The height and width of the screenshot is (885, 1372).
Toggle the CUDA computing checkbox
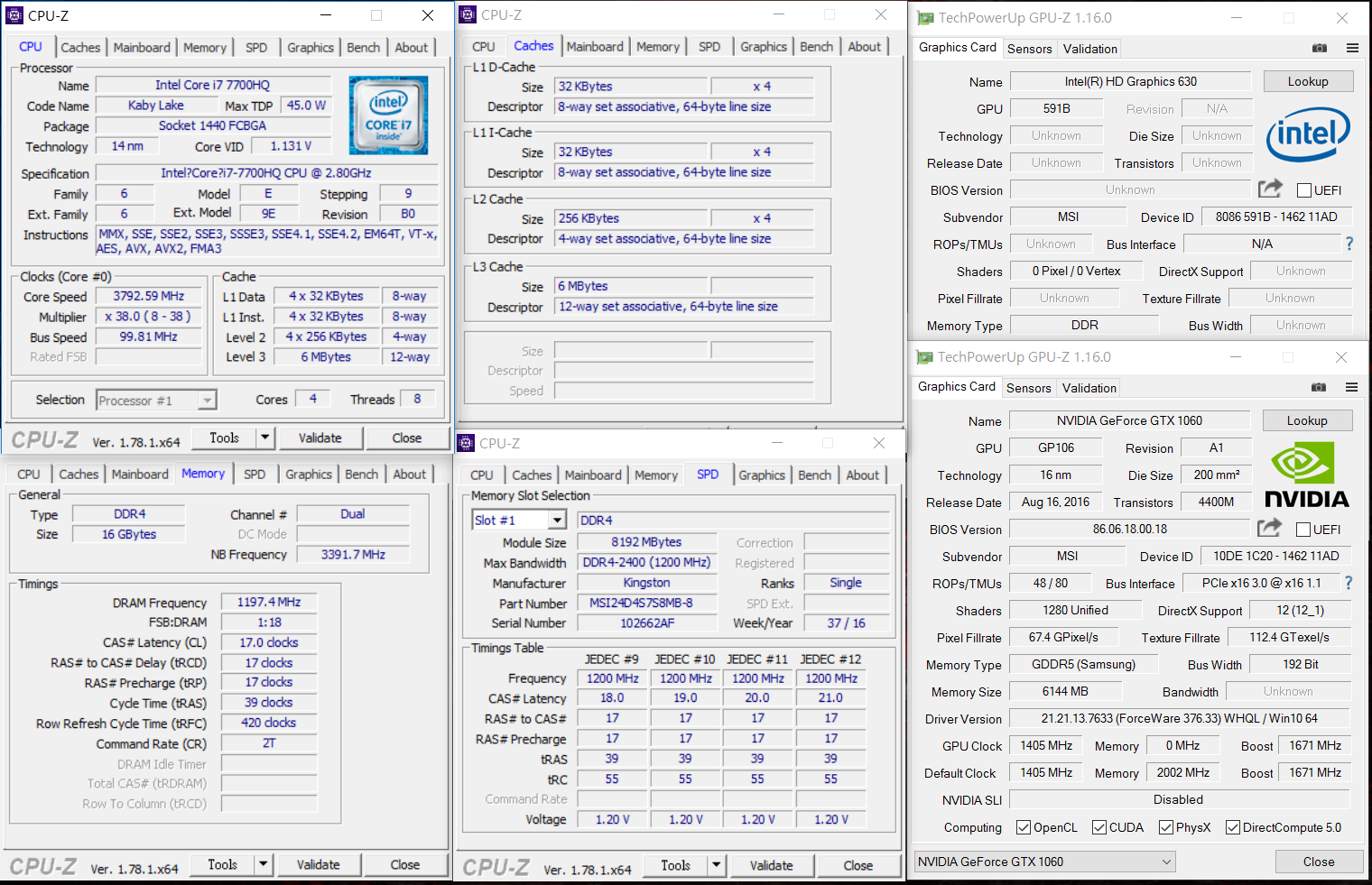pyautogui.click(x=1099, y=827)
